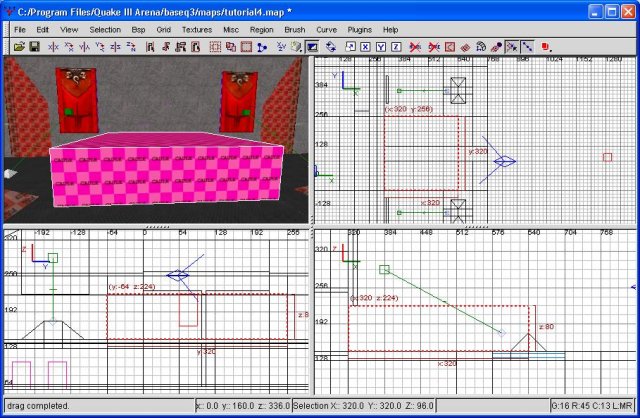Toggle the second red-crossed don't-select icon

click(x=434, y=47)
